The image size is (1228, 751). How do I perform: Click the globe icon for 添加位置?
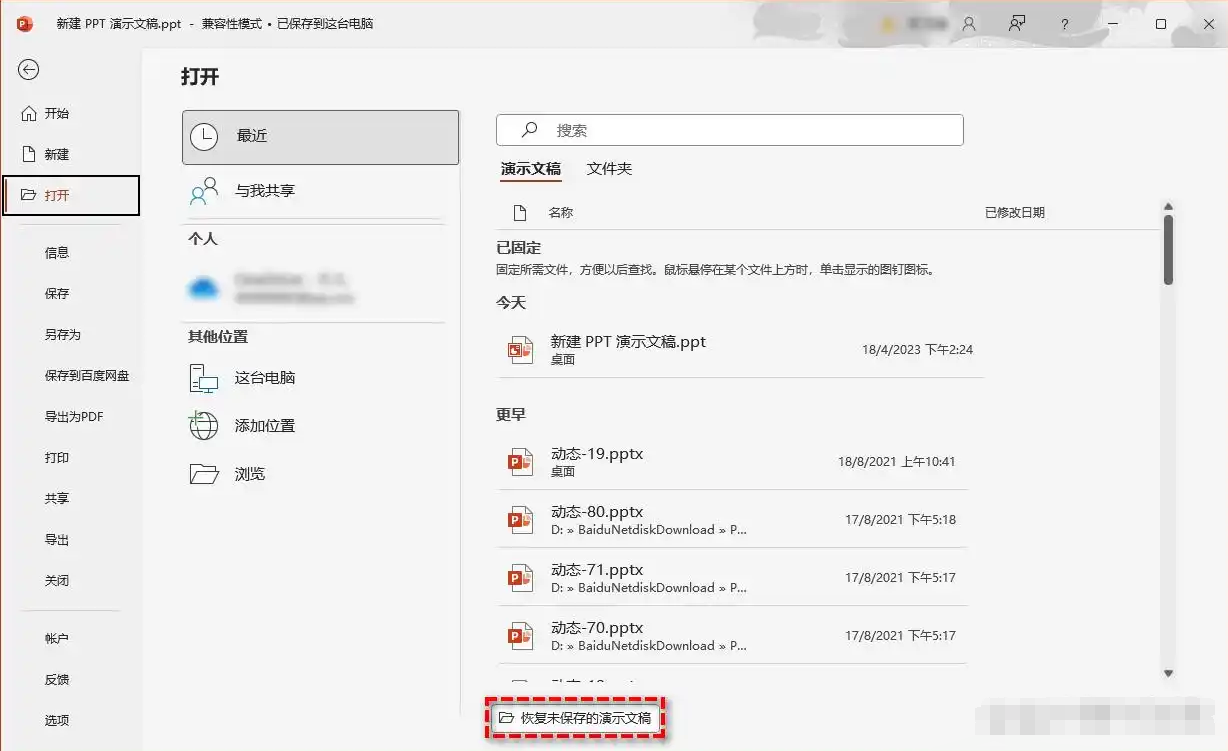204,426
